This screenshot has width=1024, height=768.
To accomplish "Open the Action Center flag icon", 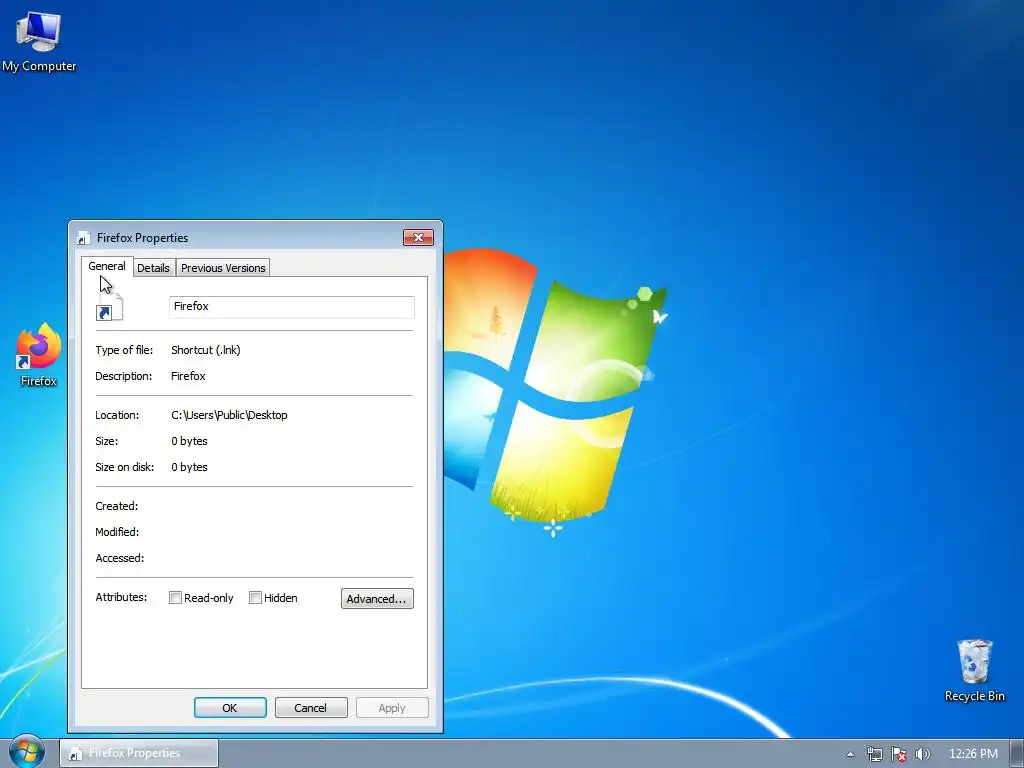I will click(899, 754).
